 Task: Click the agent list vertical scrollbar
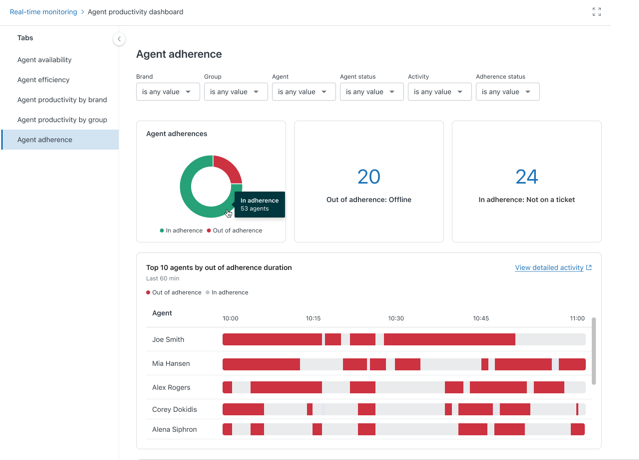[x=594, y=350]
